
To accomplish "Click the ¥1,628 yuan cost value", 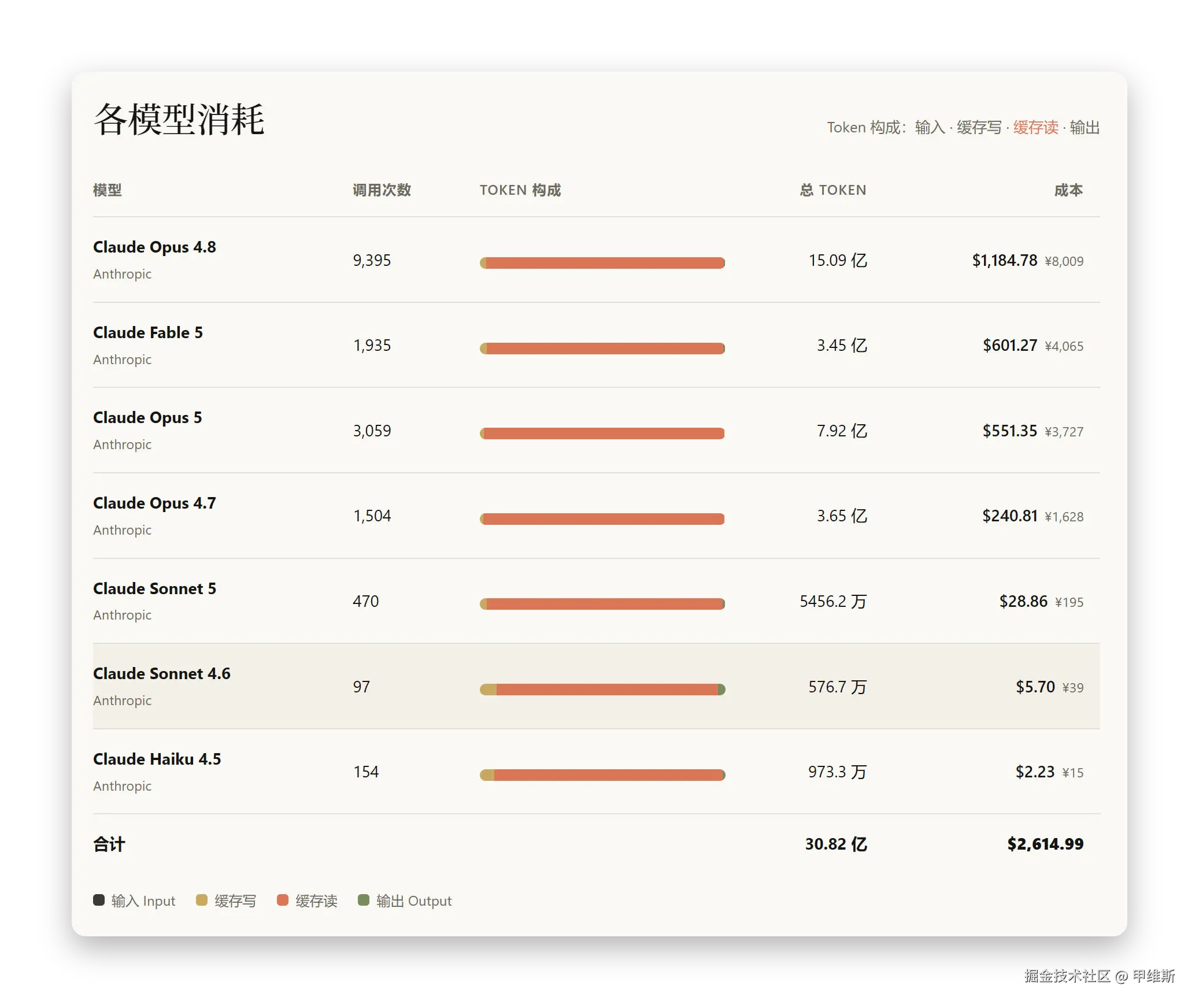I will 1064,517.
